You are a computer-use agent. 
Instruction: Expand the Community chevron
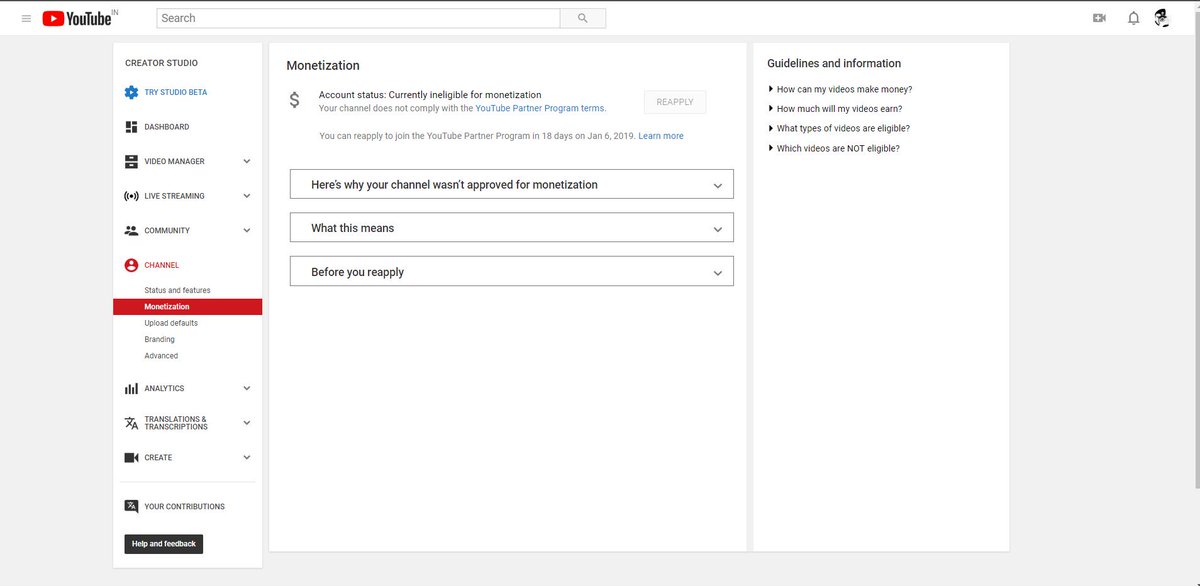pos(247,230)
